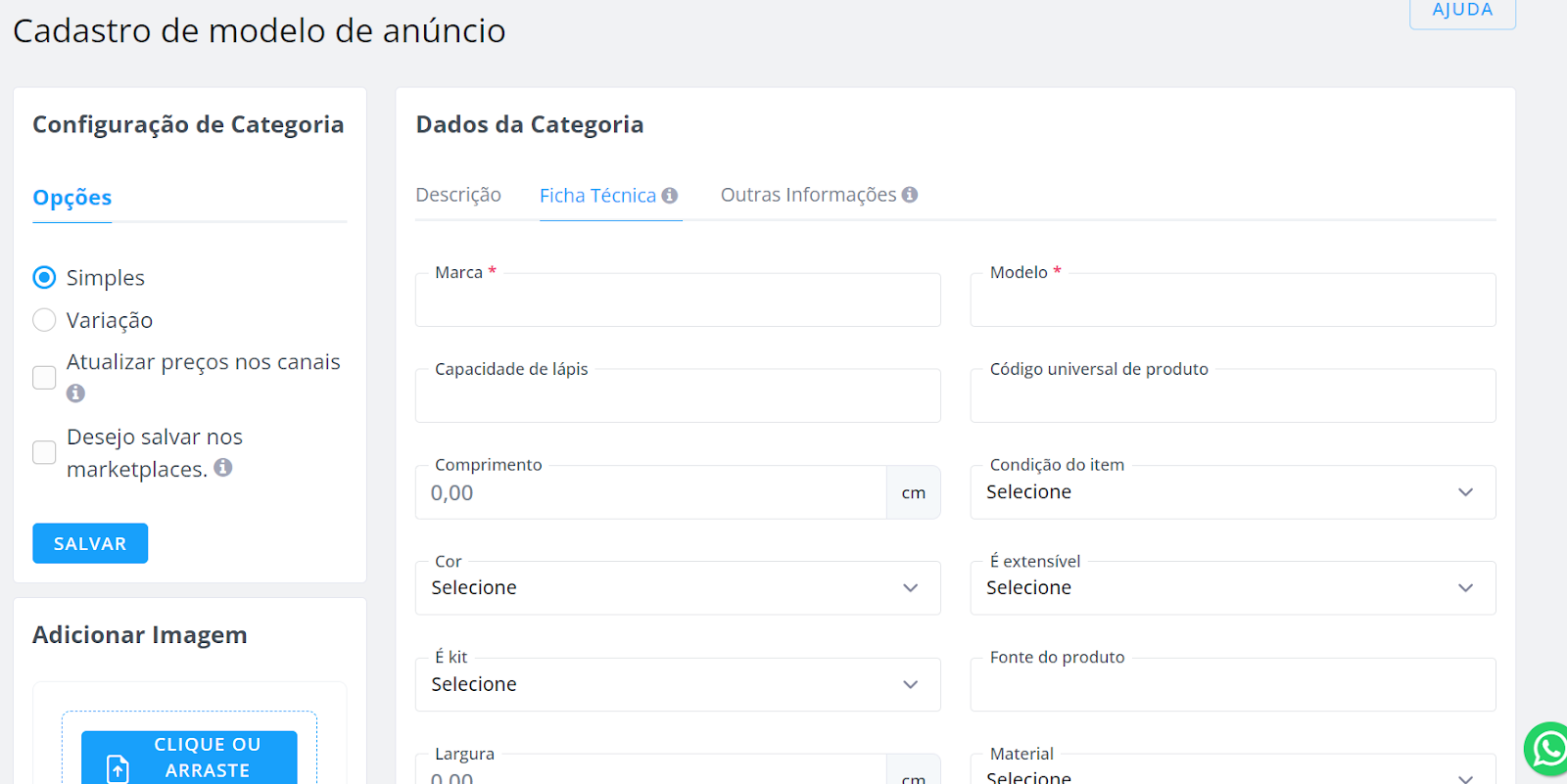Enable Atualizar preços nos canais checkbox
Image resolution: width=1567 pixels, height=784 pixels.
[44, 378]
